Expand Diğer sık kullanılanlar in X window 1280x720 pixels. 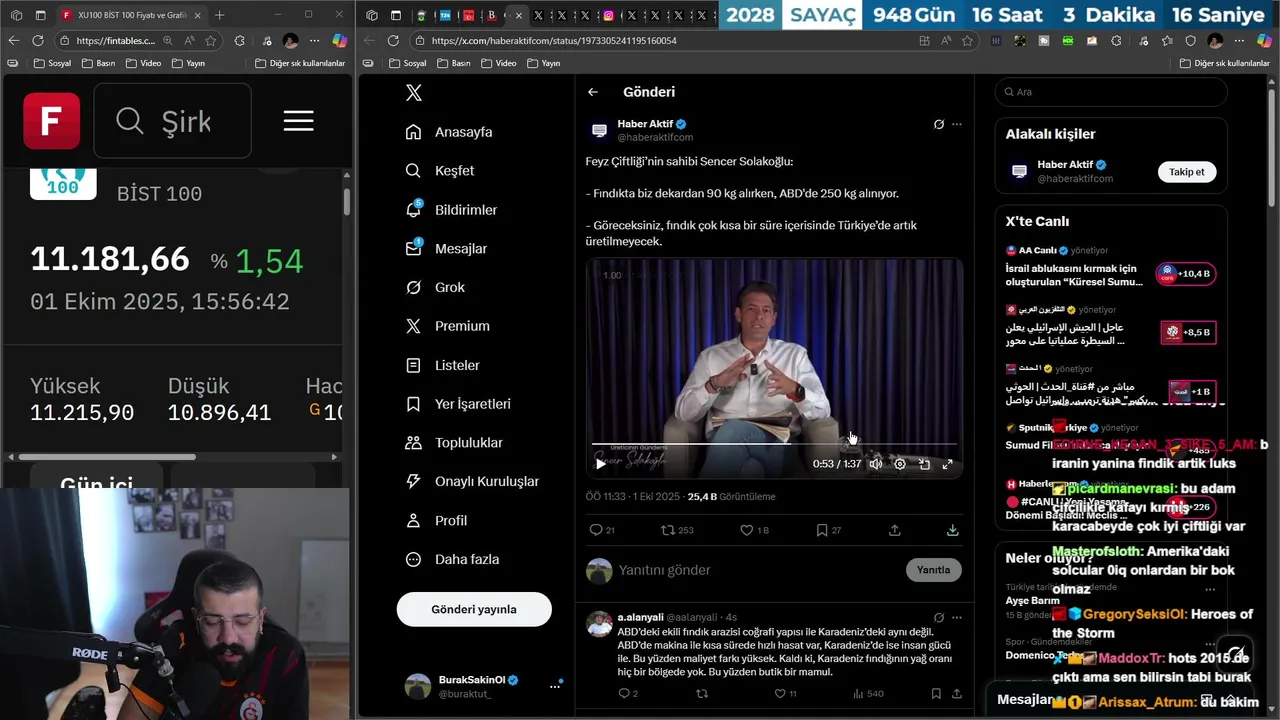pos(1224,63)
